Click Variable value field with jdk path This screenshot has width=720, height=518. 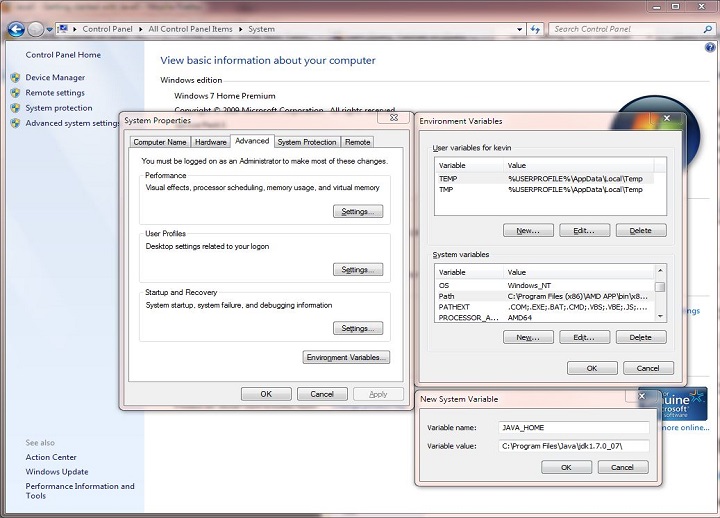[x=574, y=446]
